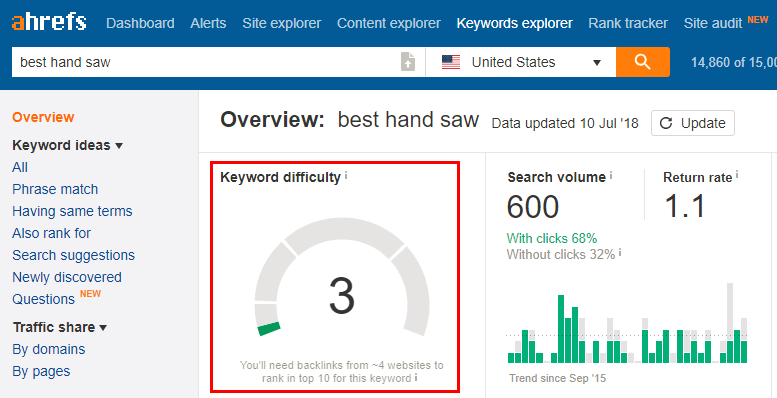Click the search volume value 600
Viewport: 777px width, 398px height.
tap(533, 206)
